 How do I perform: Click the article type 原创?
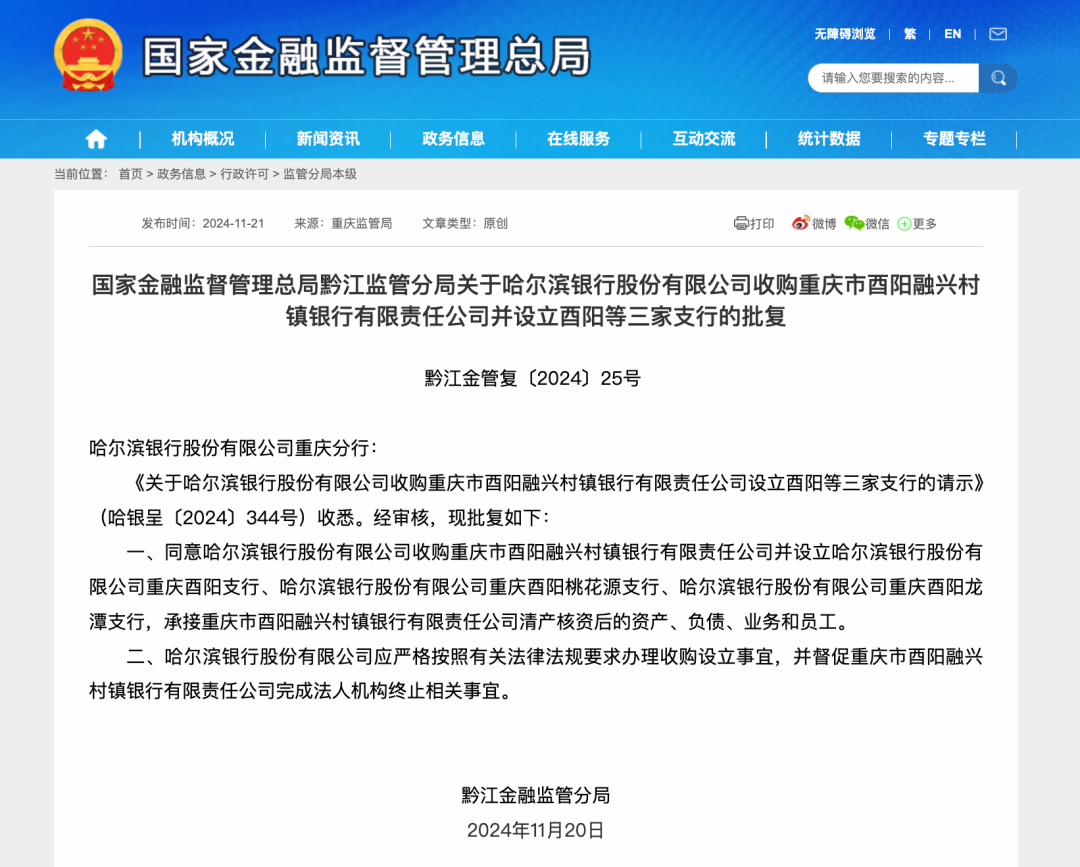[x=495, y=223]
